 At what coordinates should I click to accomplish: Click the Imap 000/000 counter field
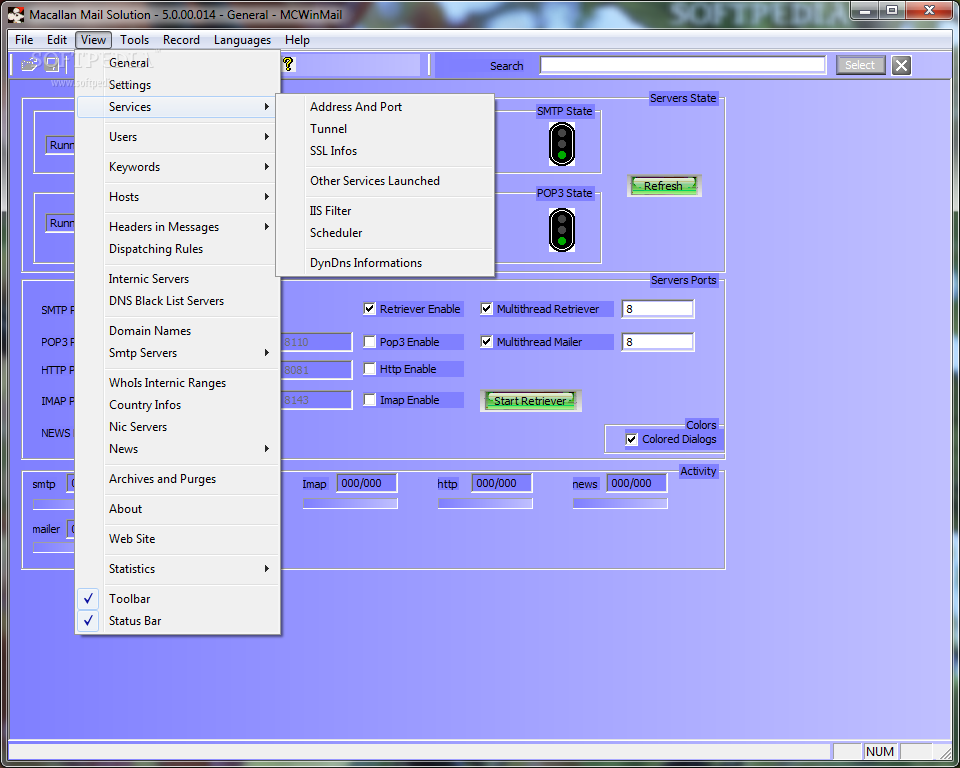pyautogui.click(x=366, y=483)
